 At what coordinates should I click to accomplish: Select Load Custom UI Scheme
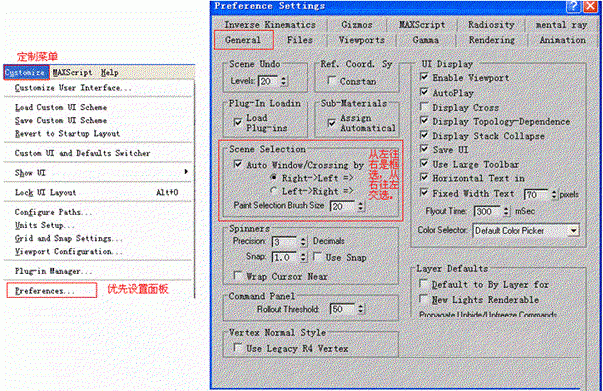tap(61, 107)
